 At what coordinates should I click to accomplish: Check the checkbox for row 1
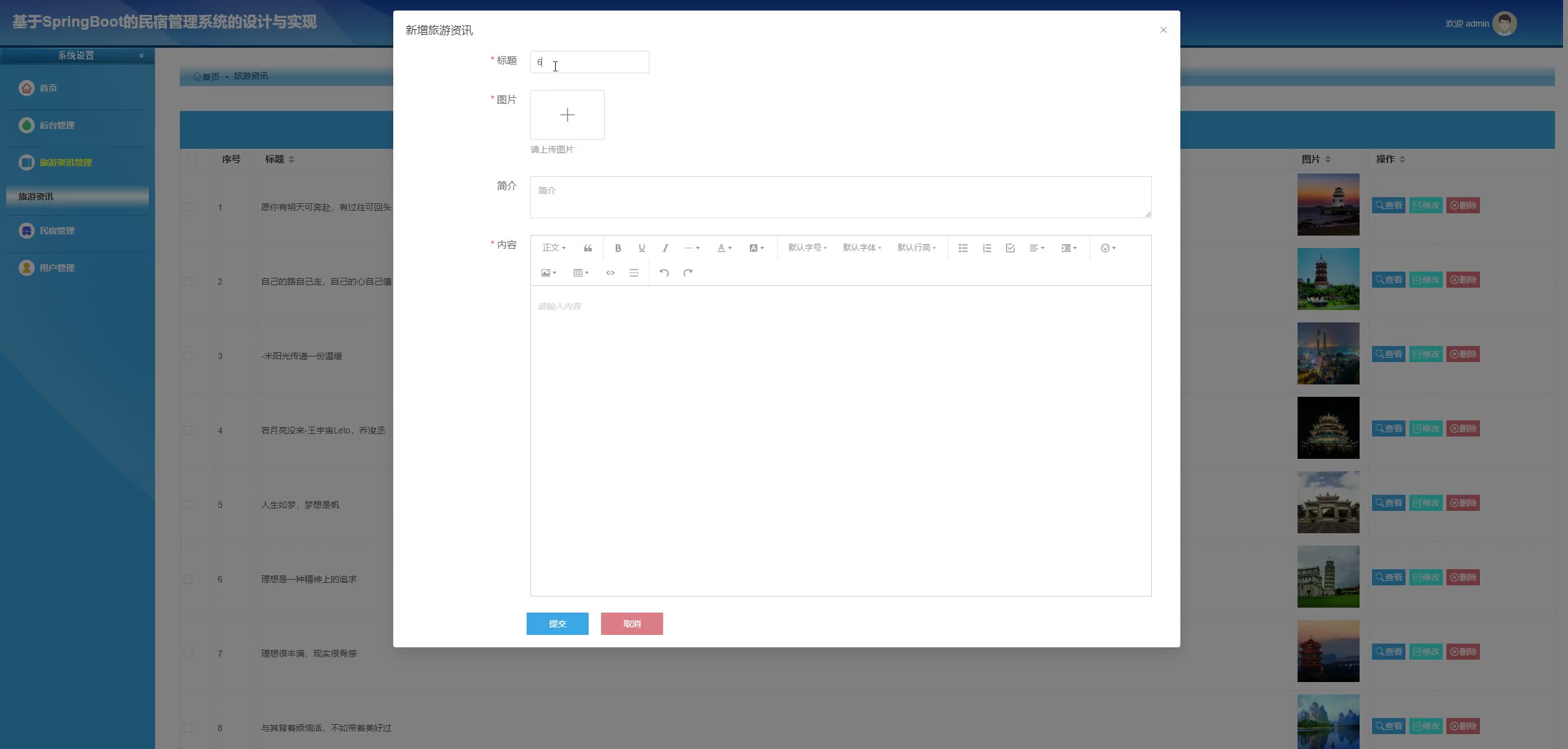click(188, 207)
